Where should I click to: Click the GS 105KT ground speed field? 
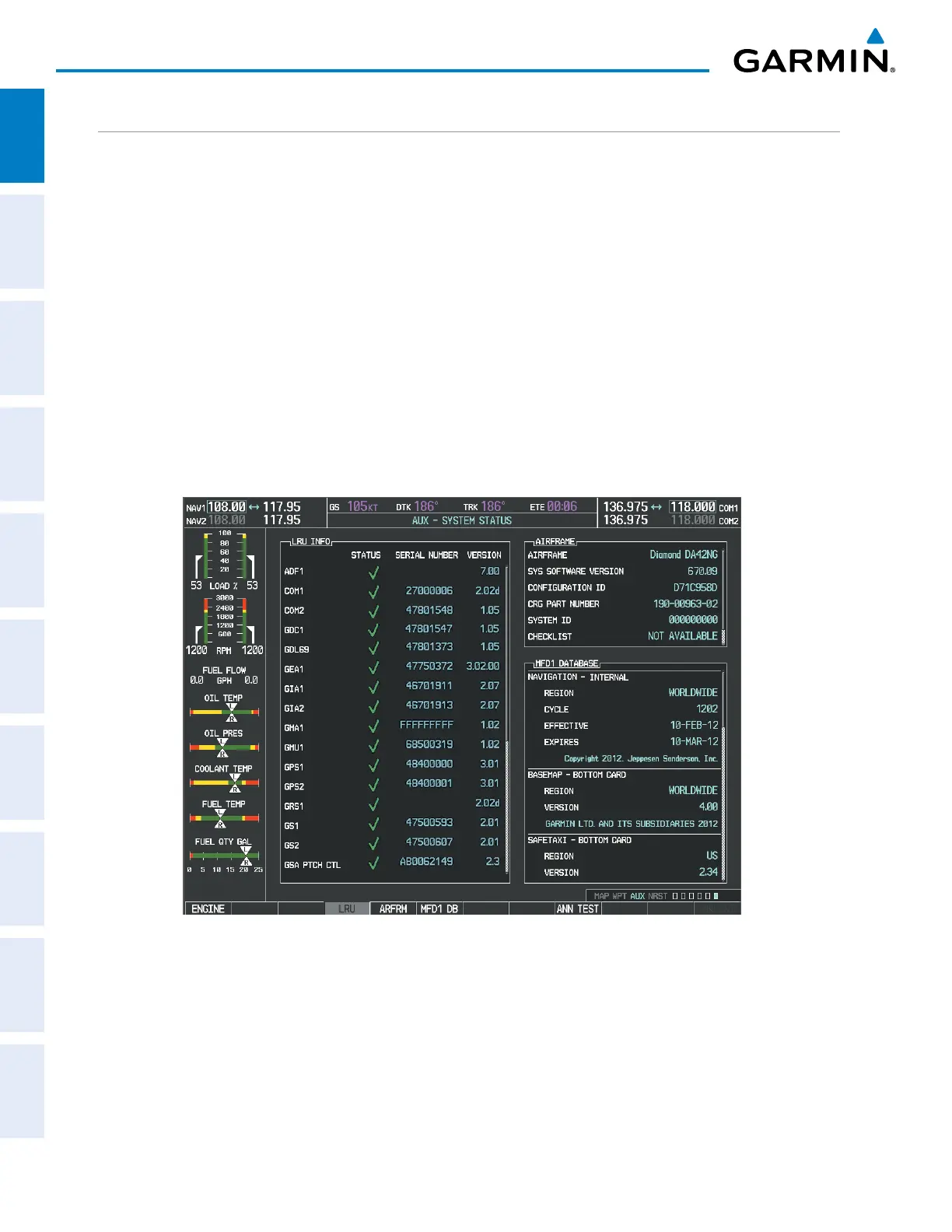(x=354, y=506)
